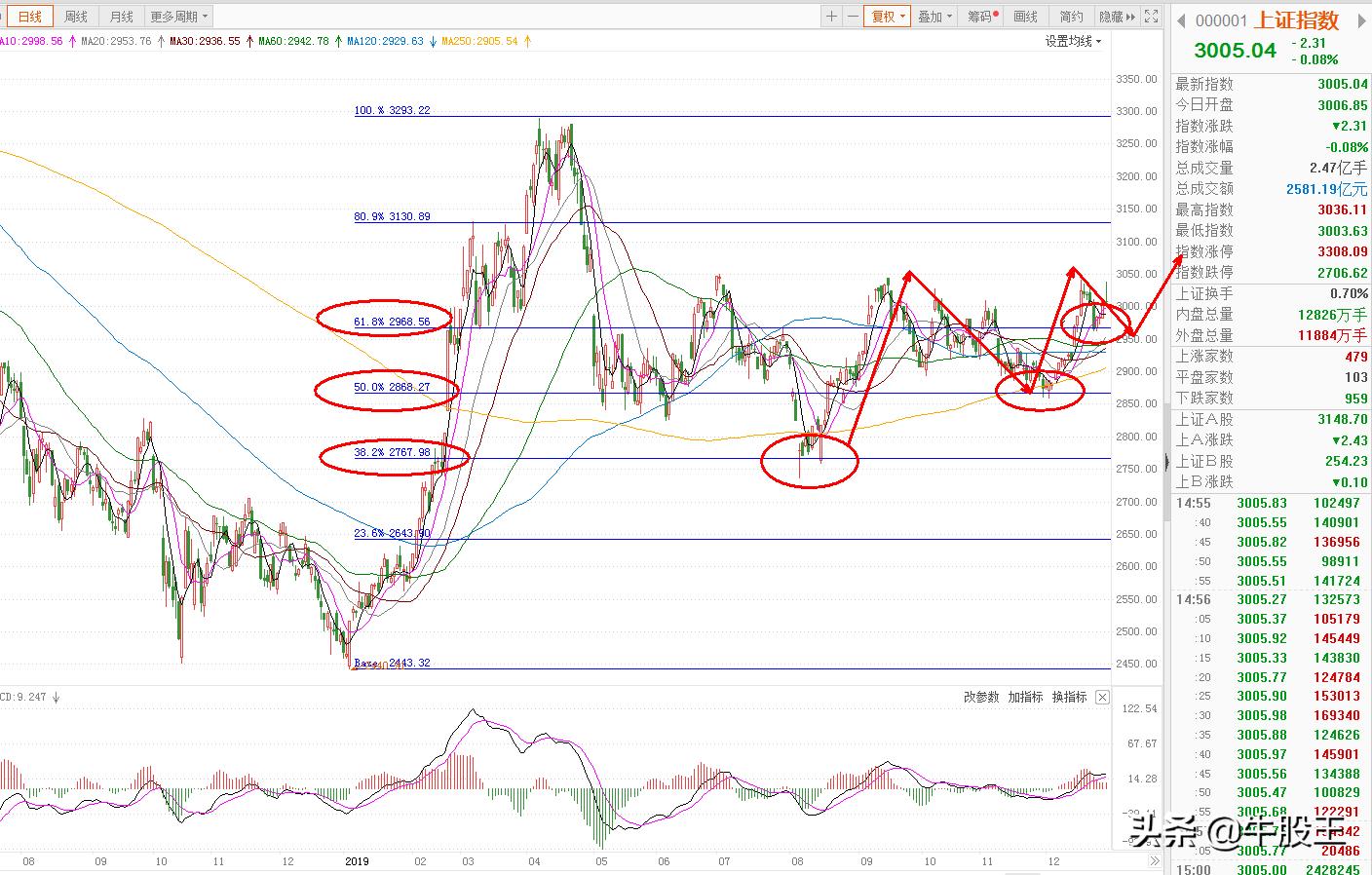This screenshot has width=1372, height=875.
Task: Collapse the right quote panel handle
Action: [x=1167, y=463]
